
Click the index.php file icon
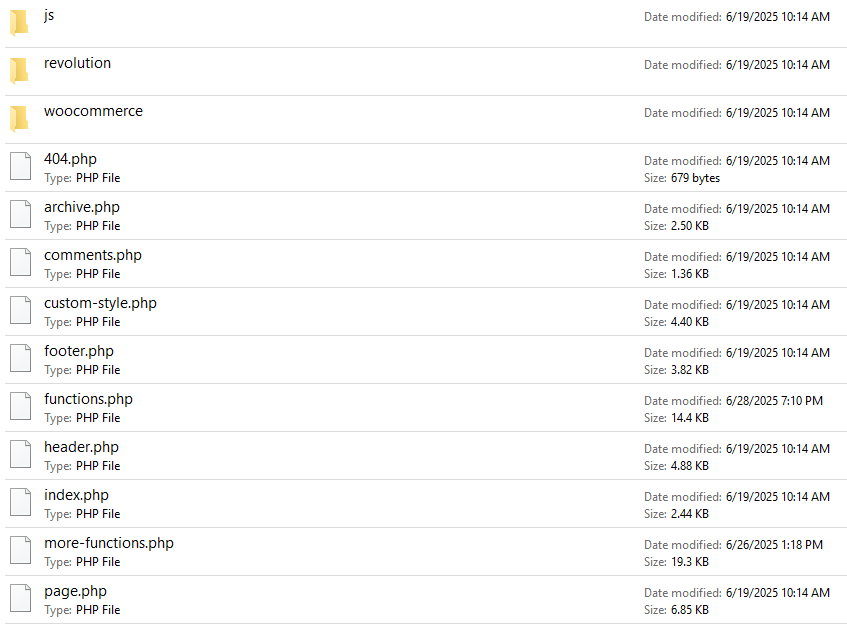coord(20,503)
